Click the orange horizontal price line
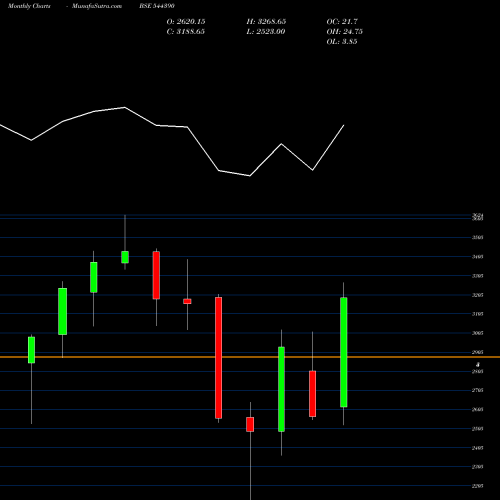The height and width of the screenshot is (500, 500). 250,357
